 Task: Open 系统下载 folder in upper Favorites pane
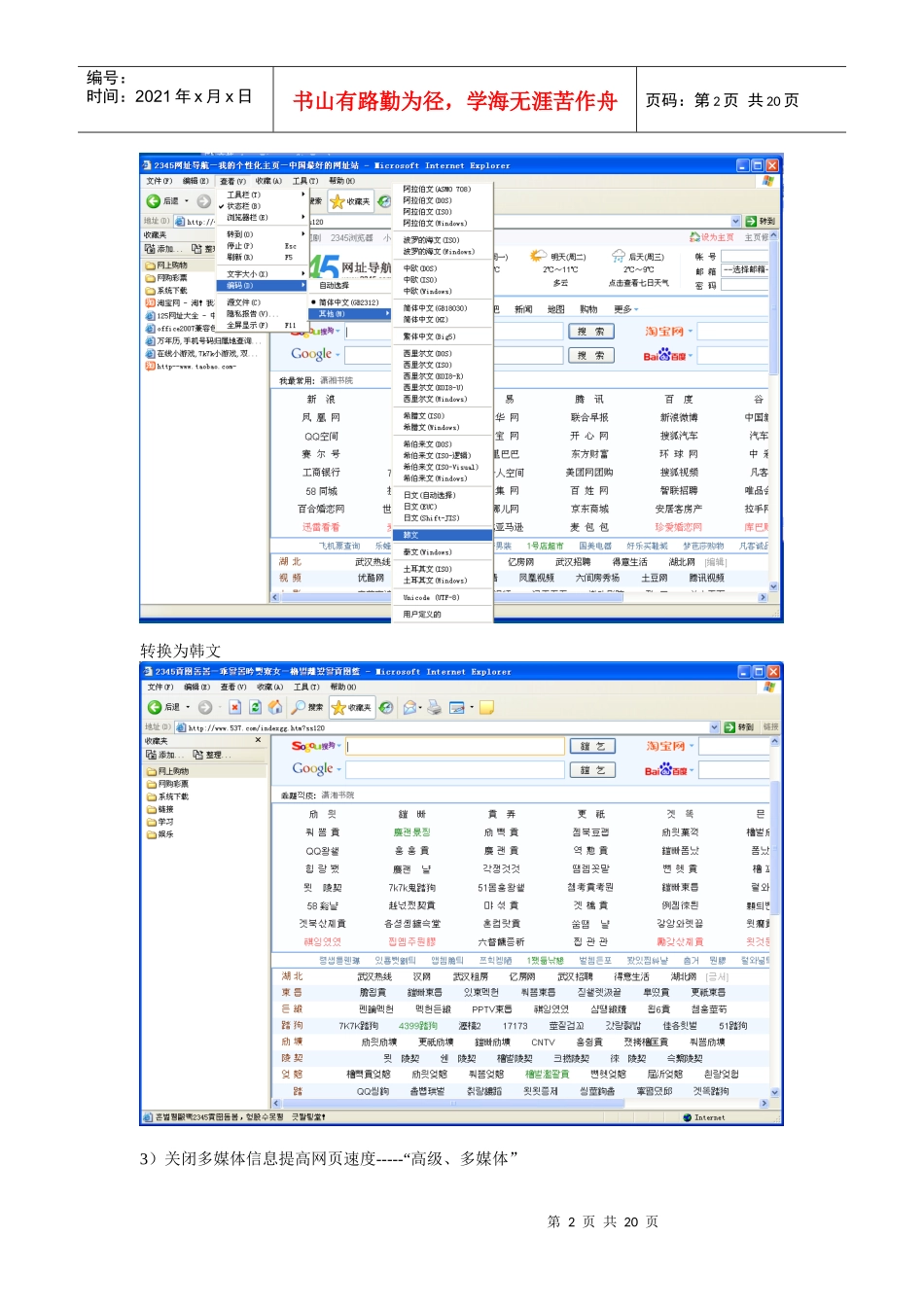[x=166, y=291]
